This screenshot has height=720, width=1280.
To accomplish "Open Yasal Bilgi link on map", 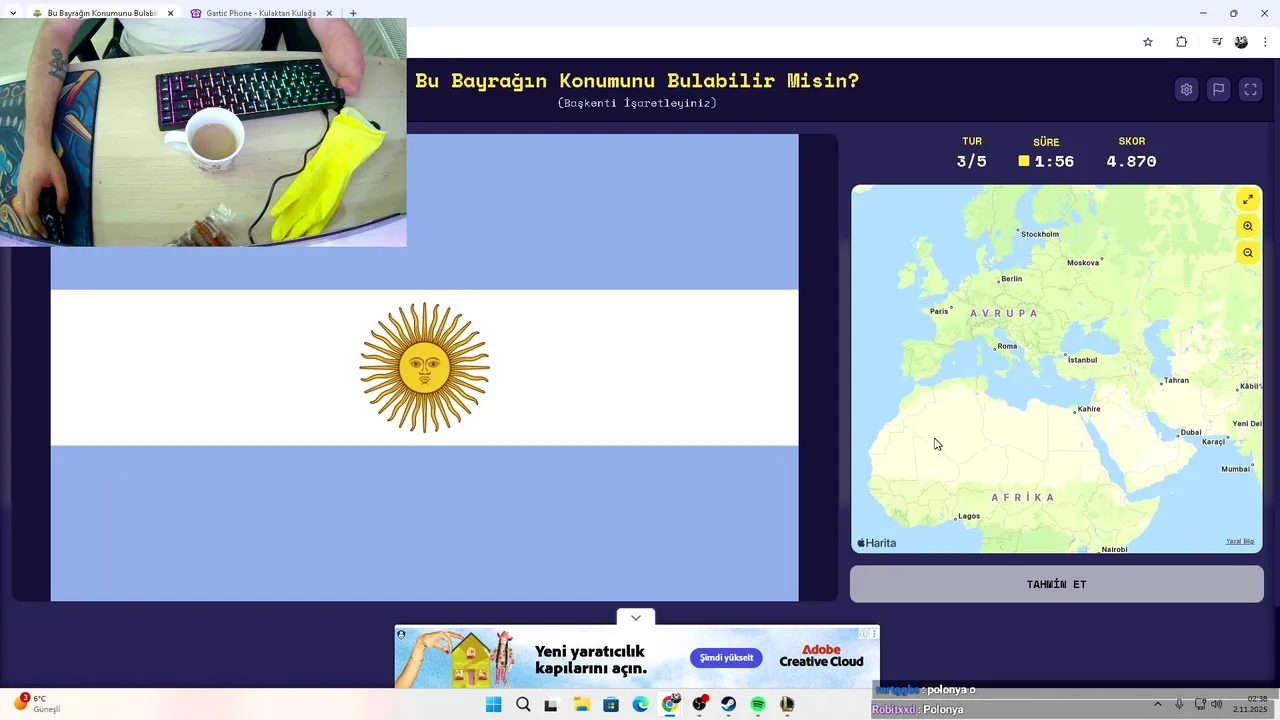I will [1240, 541].
